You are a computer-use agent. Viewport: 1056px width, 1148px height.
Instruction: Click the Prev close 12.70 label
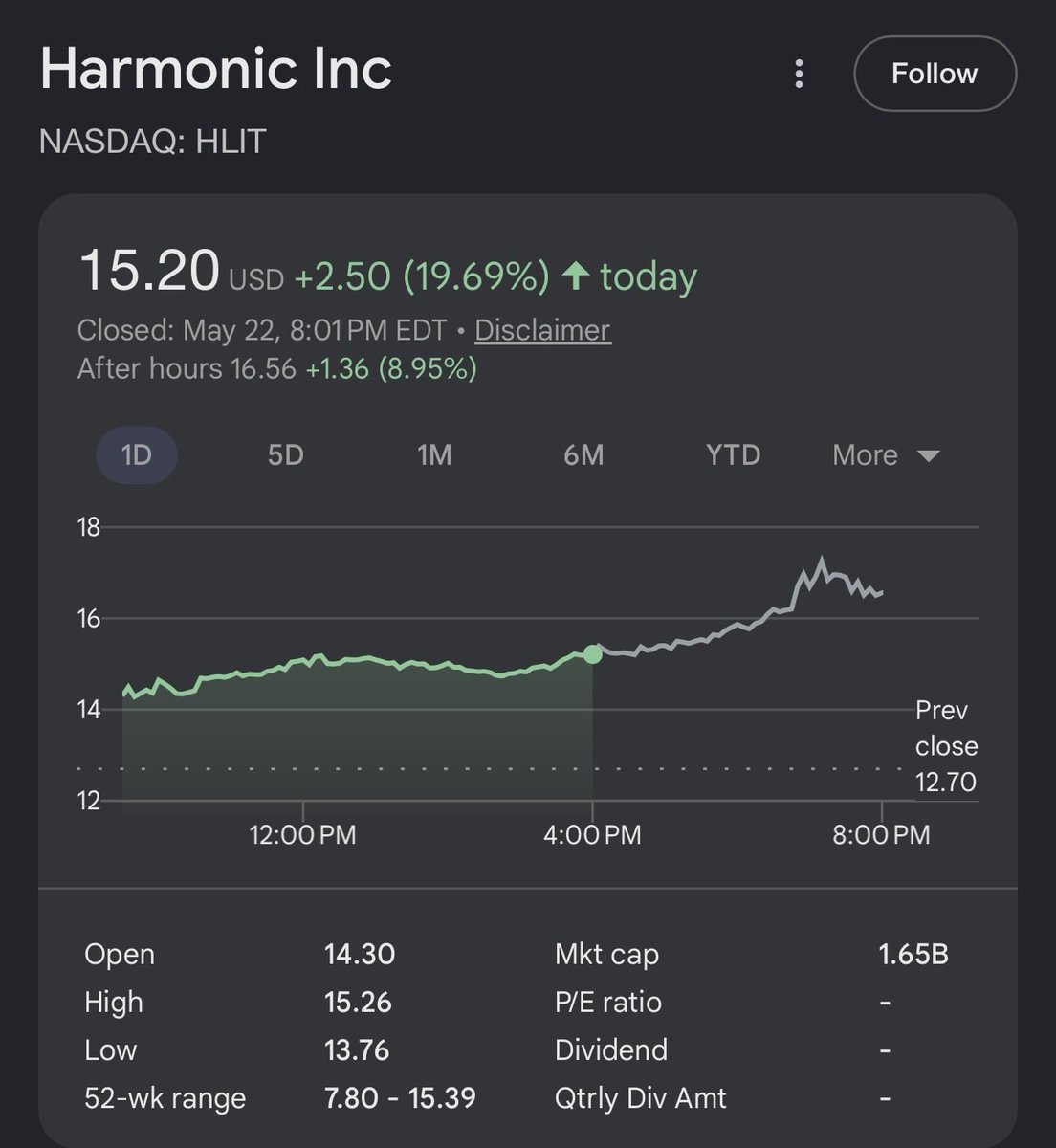tap(946, 746)
